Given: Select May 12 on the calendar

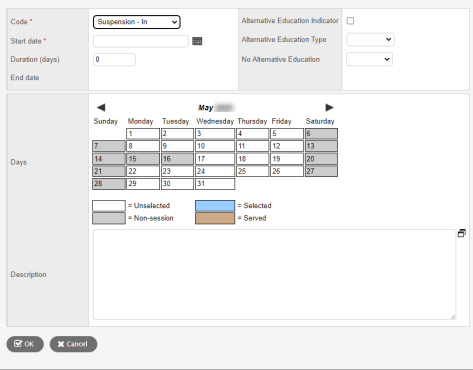Looking at the screenshot, I should point(287,146).
